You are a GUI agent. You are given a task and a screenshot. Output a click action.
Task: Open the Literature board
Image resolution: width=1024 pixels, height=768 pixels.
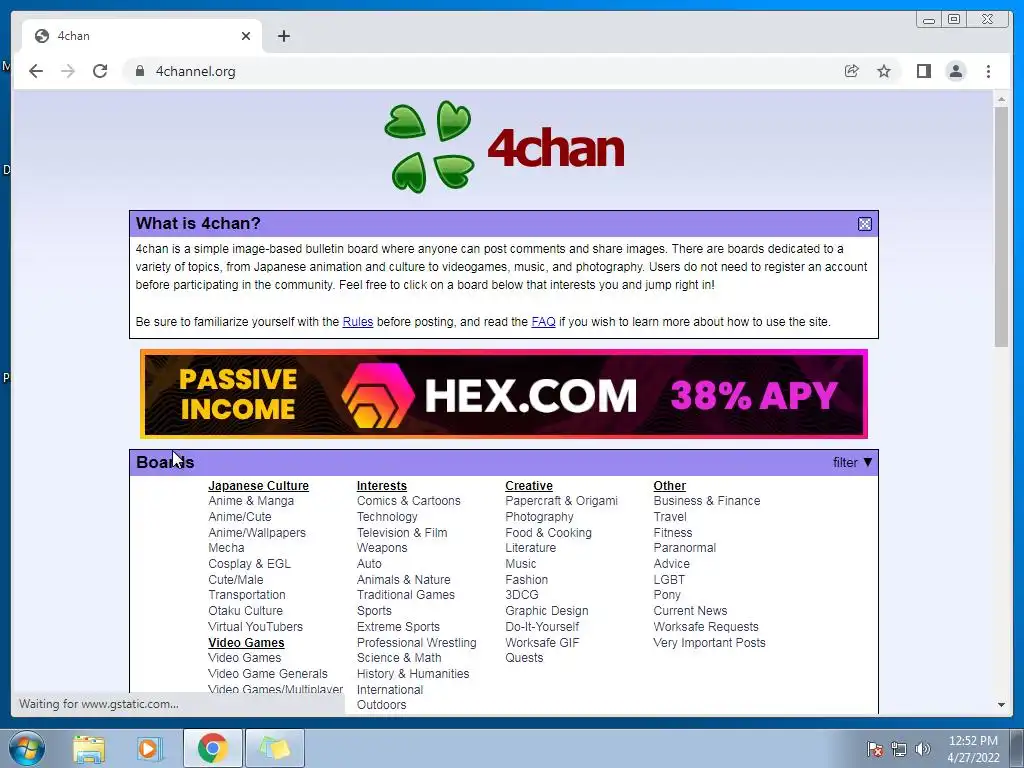pos(530,548)
